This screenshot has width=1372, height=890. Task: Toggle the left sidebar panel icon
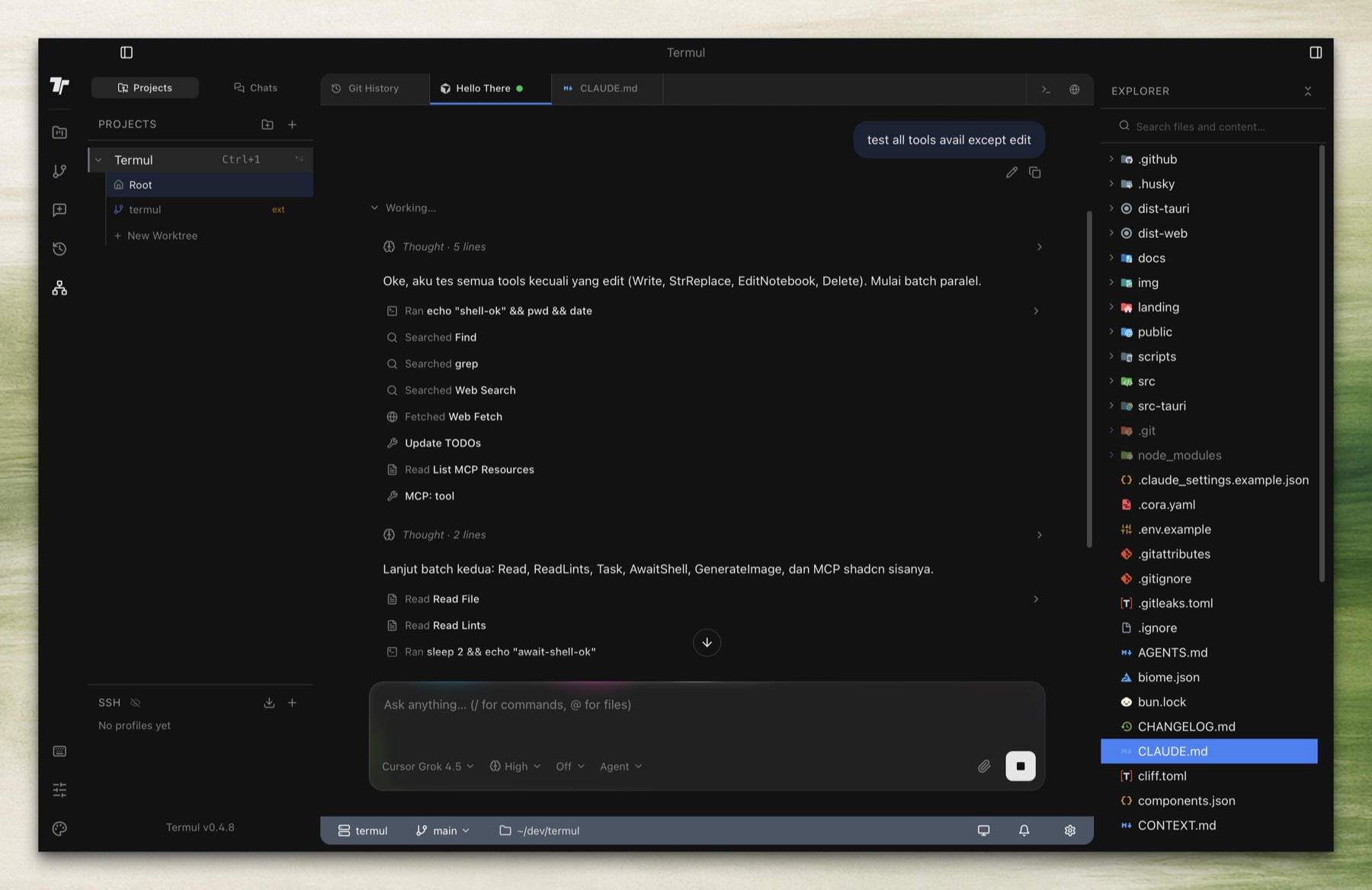click(x=127, y=53)
